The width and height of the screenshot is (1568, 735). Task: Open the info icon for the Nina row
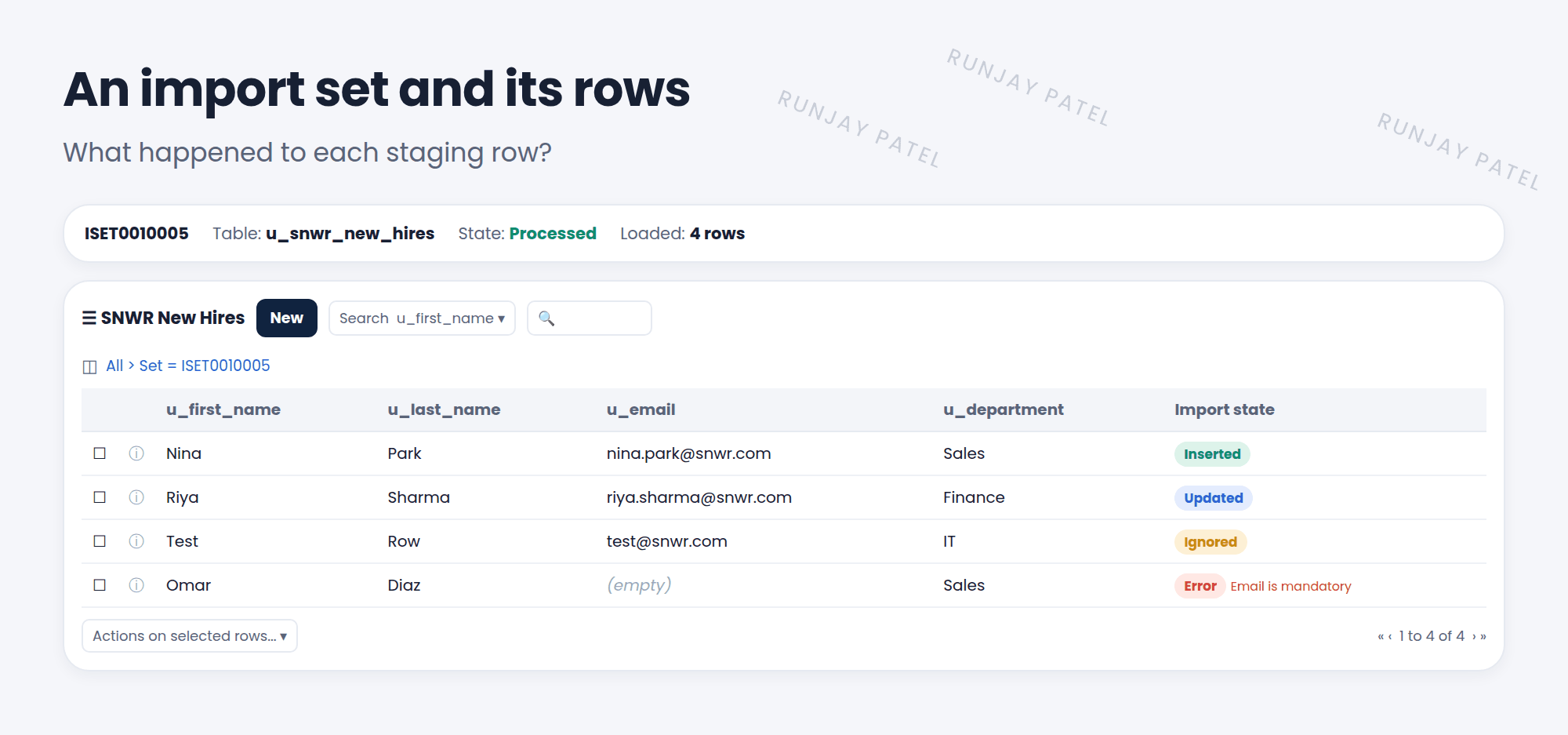[136, 453]
